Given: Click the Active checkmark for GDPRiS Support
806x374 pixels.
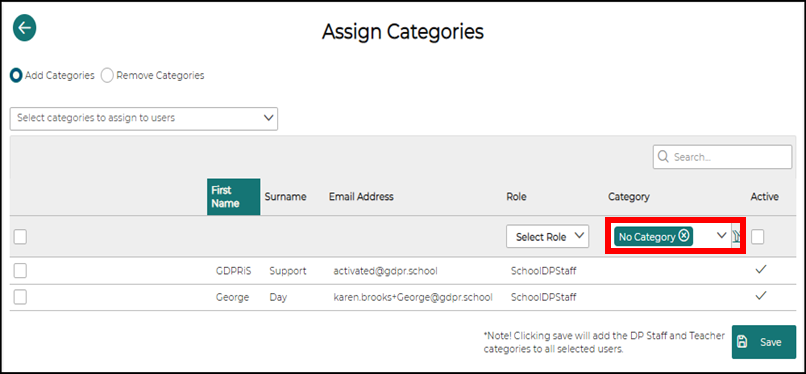Looking at the screenshot, I should [x=761, y=270].
